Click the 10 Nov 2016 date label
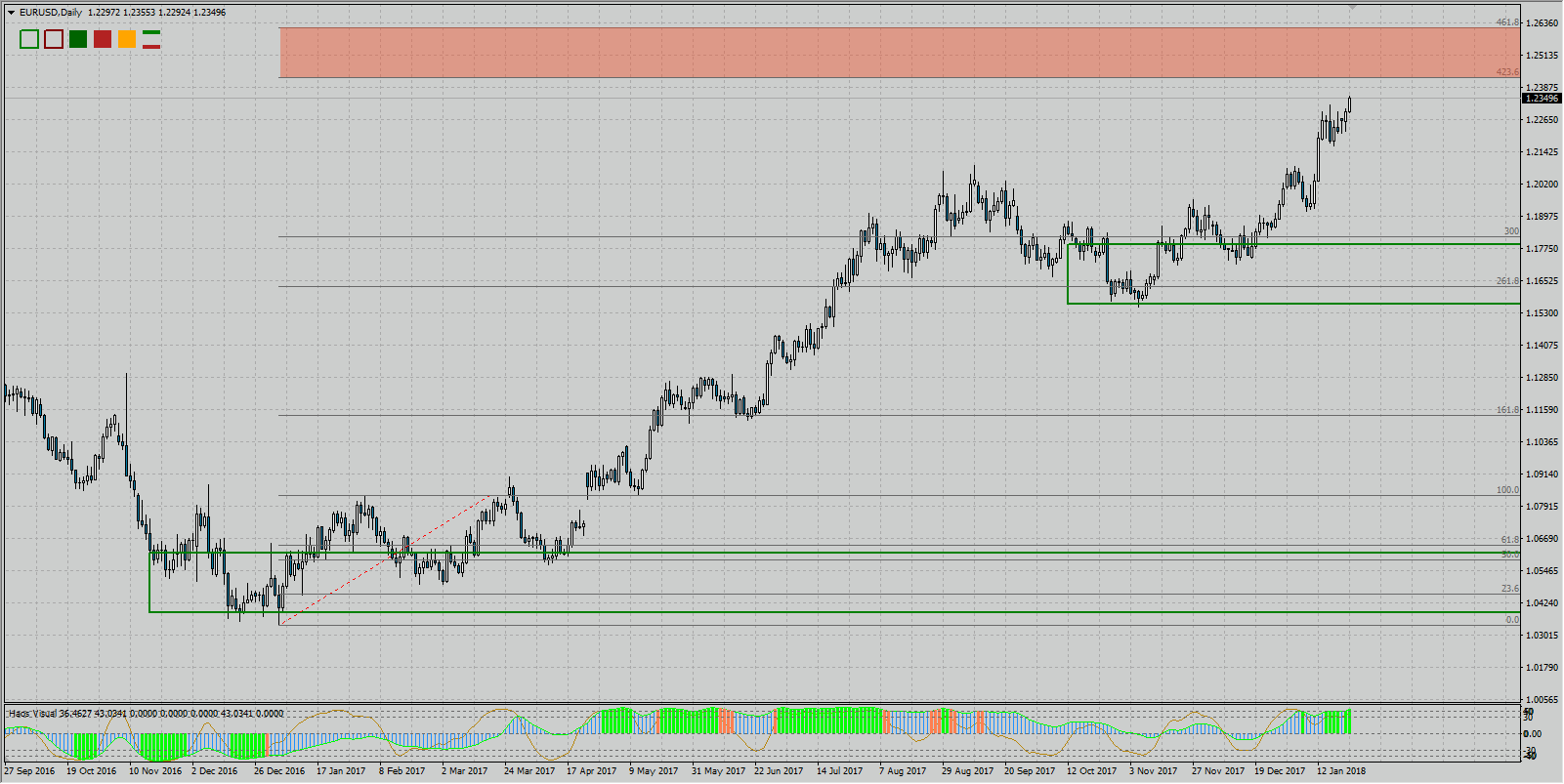Image resolution: width=1564 pixels, height=784 pixels. click(155, 771)
